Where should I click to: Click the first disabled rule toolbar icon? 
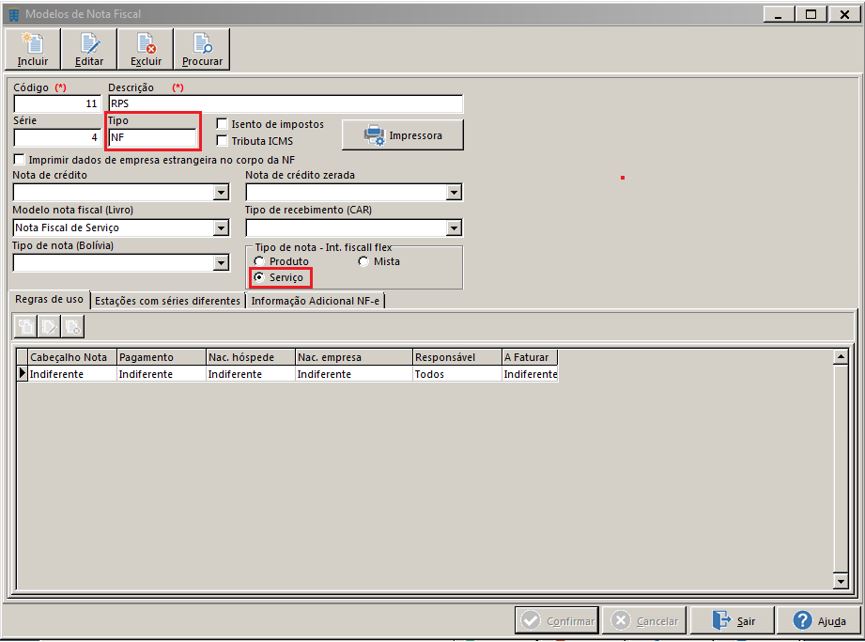[x=25, y=327]
